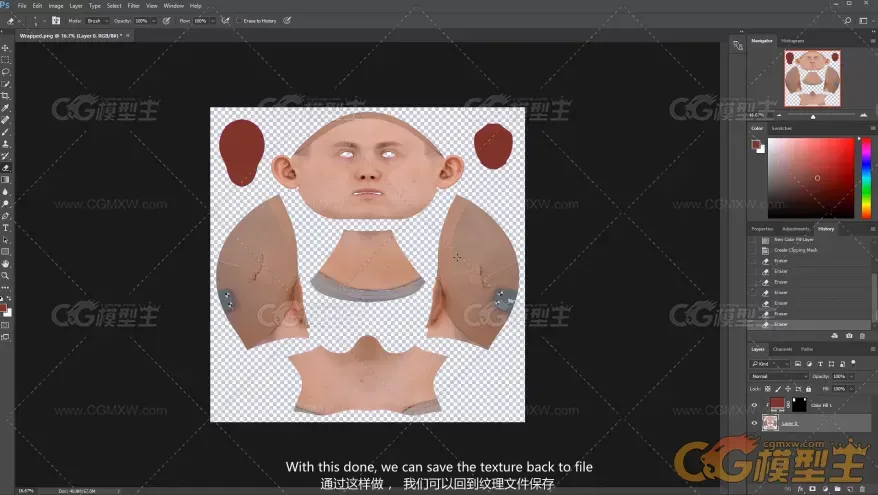Open the layer blend mode Normal dropdown
Screen dimensions: 878x495
[x=779, y=376]
